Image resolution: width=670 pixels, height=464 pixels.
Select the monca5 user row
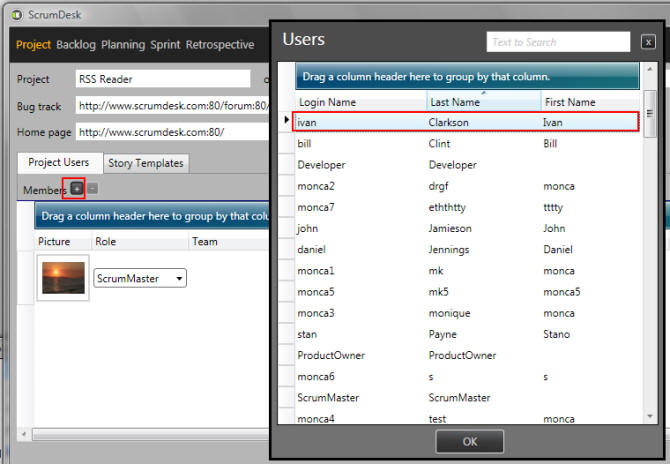(467, 292)
